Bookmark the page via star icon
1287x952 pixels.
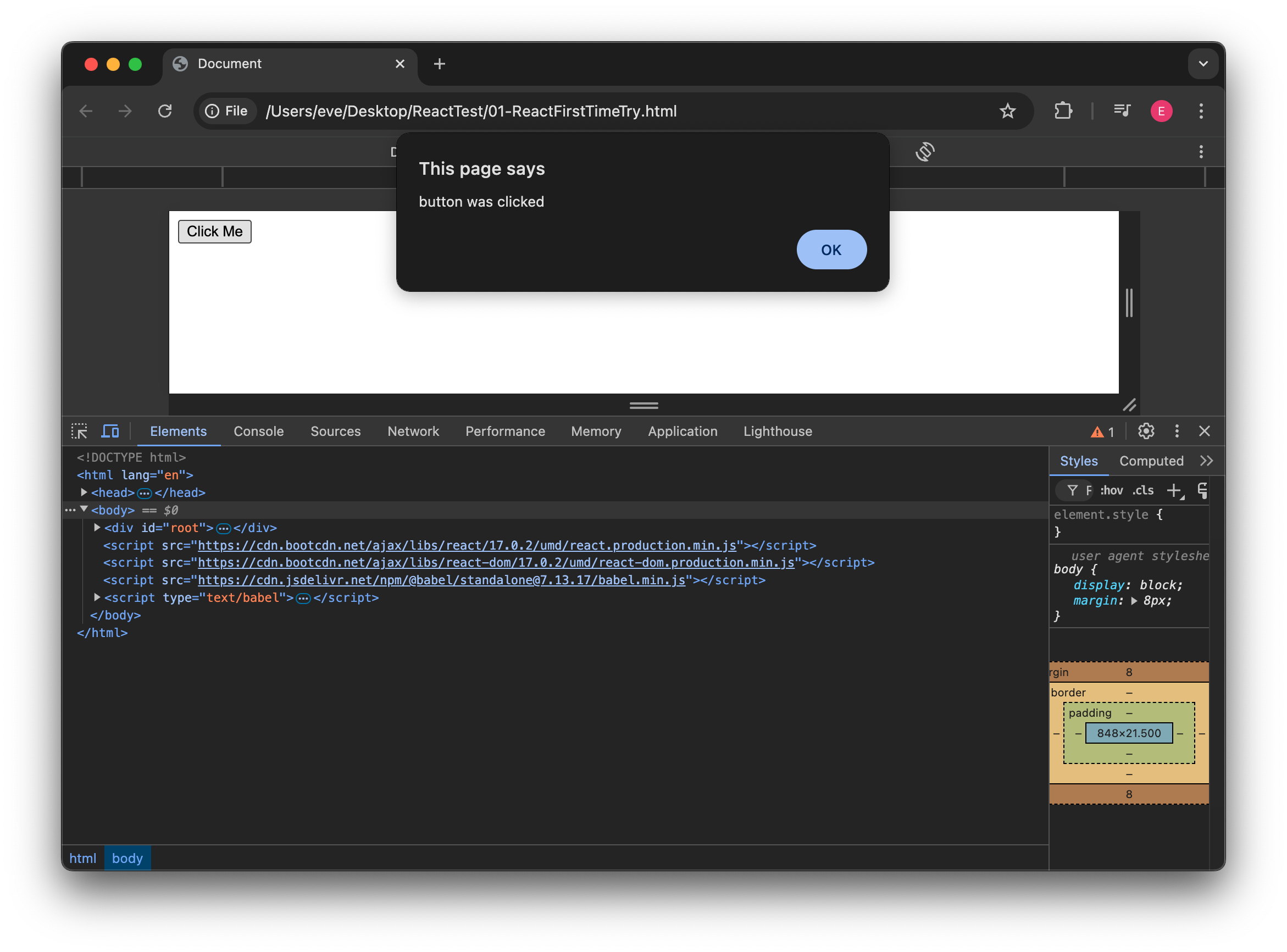point(1008,111)
